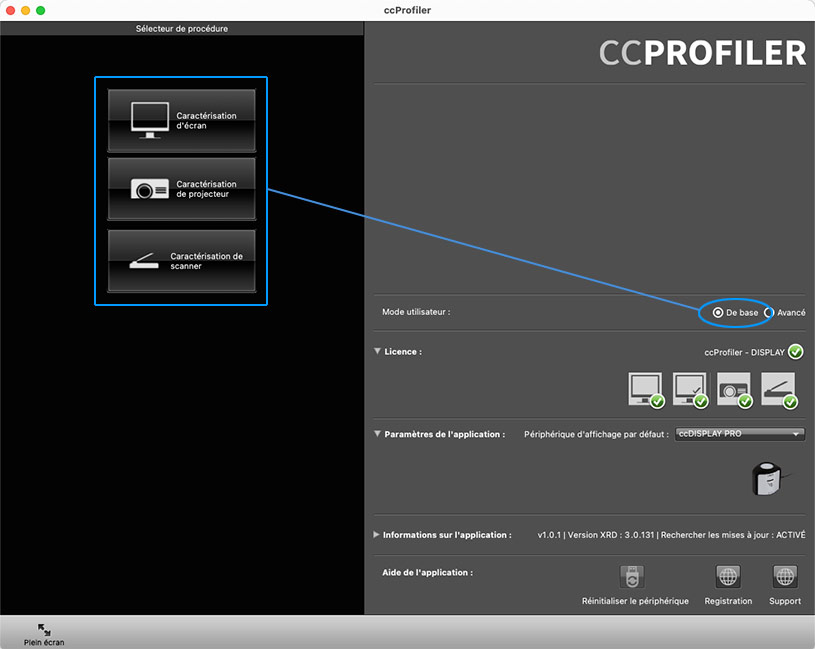The width and height of the screenshot is (815, 649).
Task: Click the ccProfiler DISPLAY green checkmark
Action: click(x=795, y=352)
